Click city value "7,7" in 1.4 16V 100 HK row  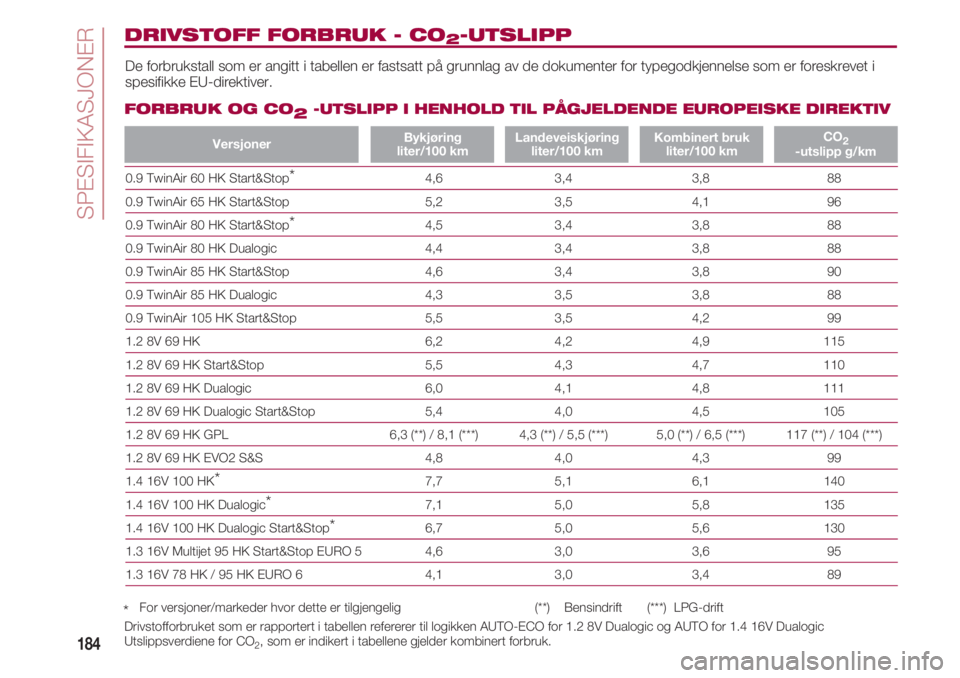433,481
